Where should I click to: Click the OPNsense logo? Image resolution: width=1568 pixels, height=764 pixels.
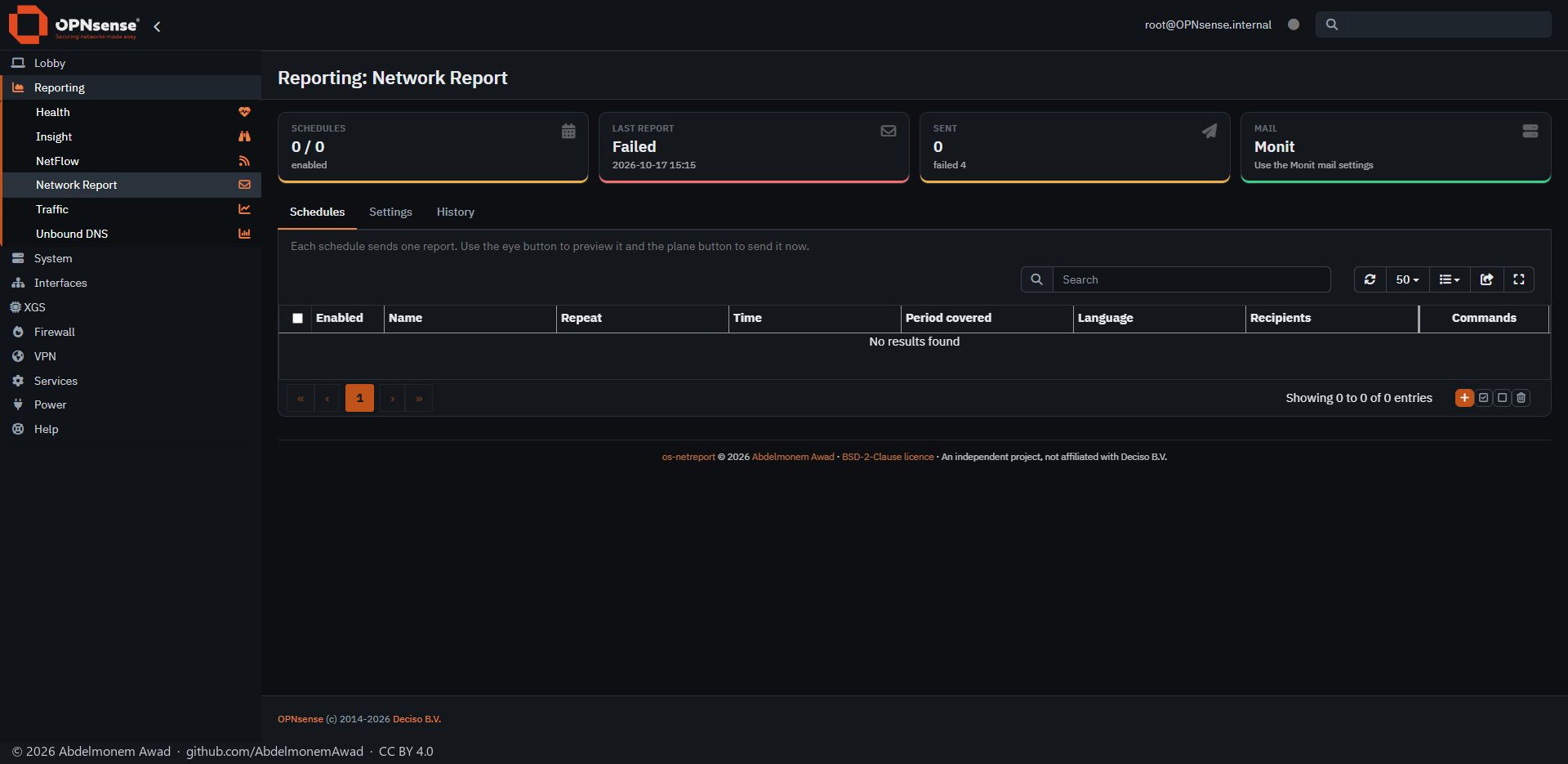click(73, 25)
